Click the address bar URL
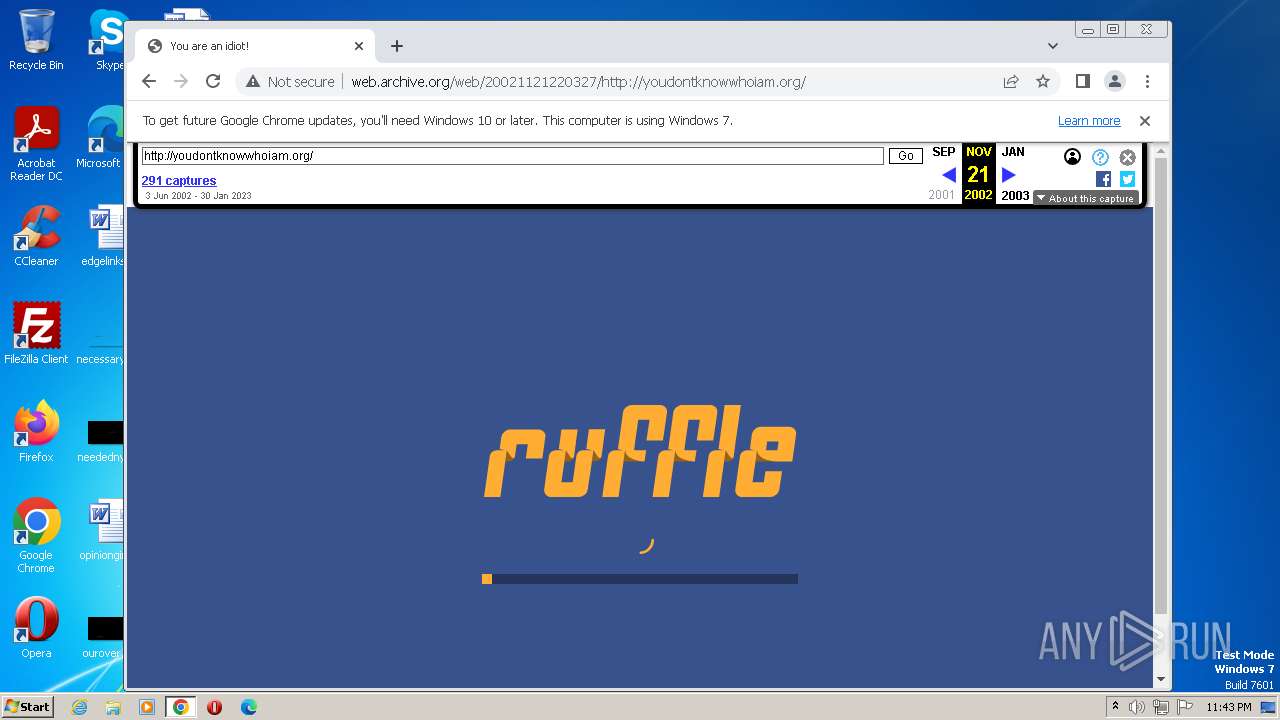 click(x=578, y=82)
